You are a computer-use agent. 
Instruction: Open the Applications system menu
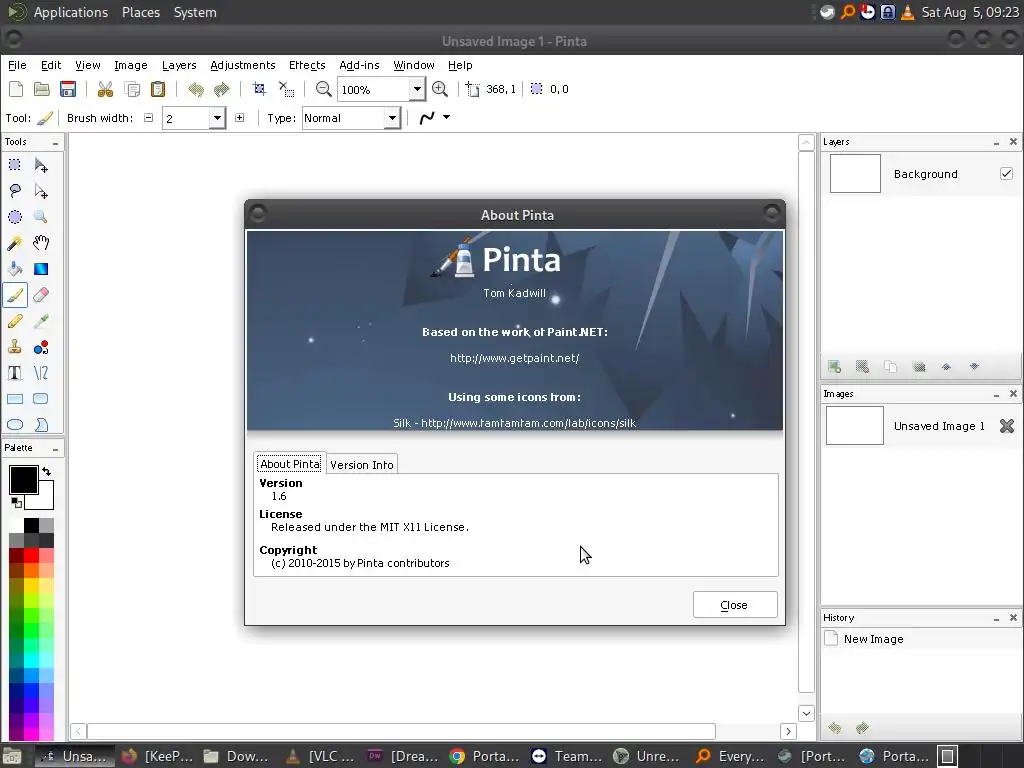(x=71, y=12)
